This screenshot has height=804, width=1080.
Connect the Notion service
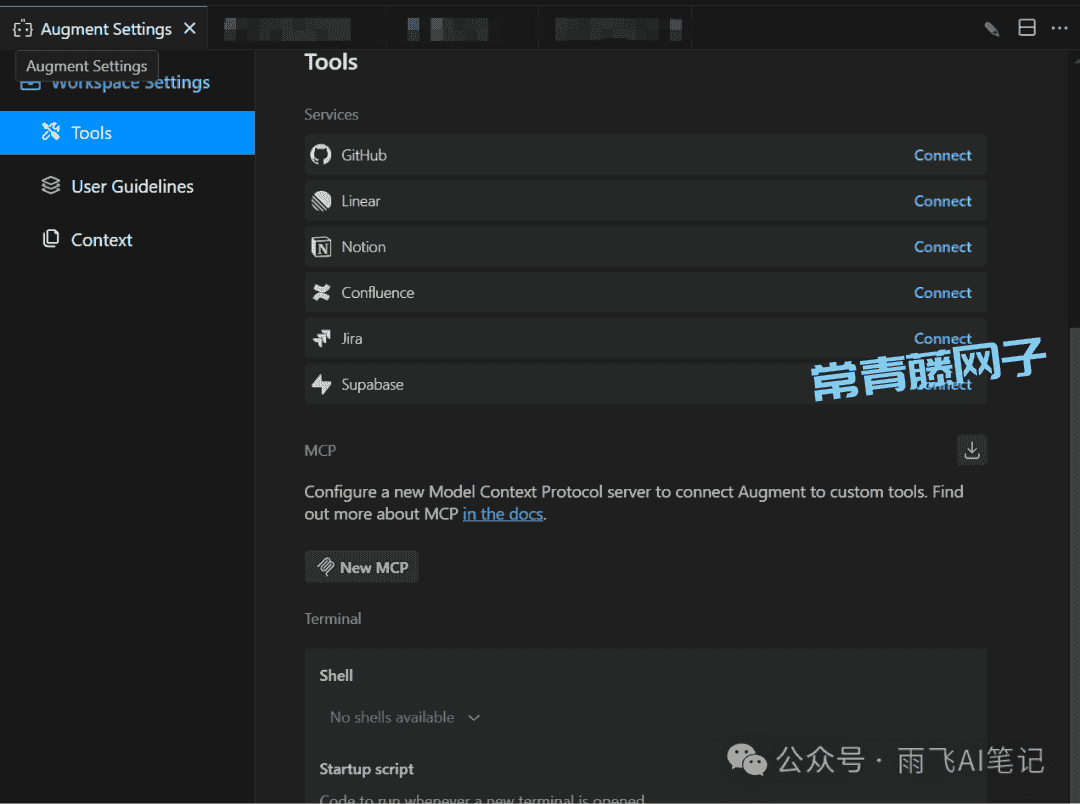pos(942,247)
